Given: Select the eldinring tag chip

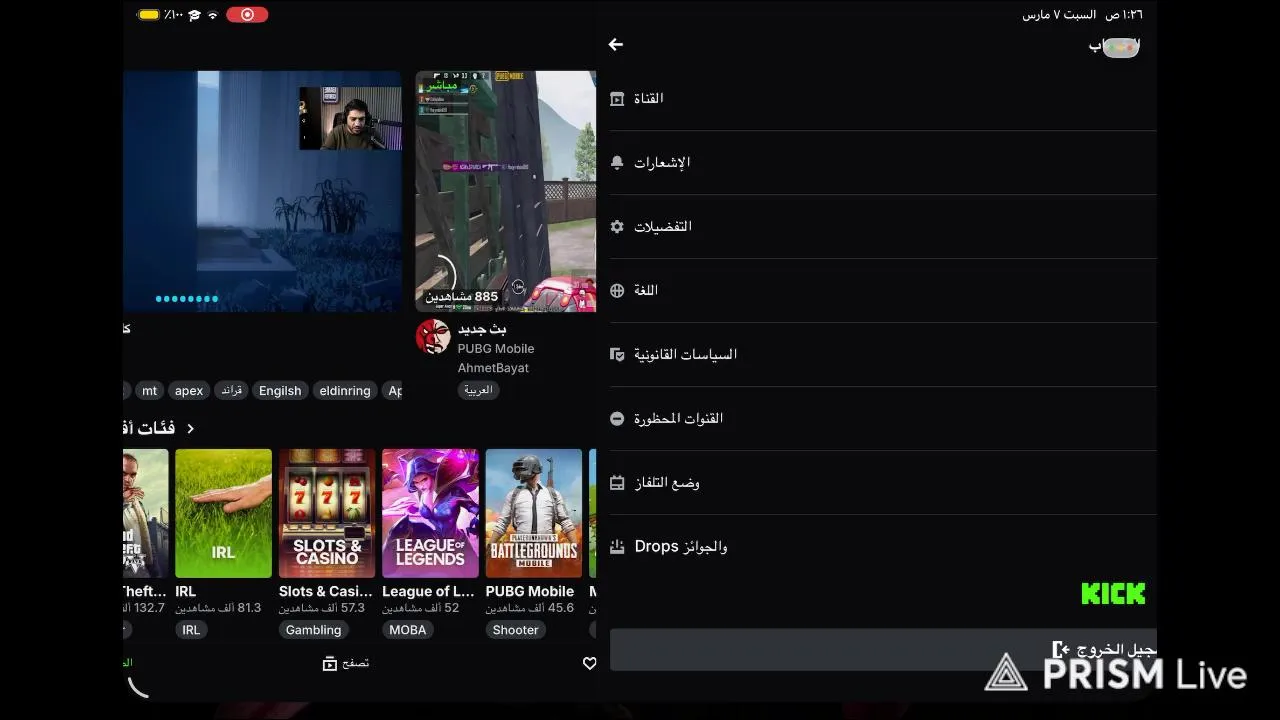Looking at the screenshot, I should tap(345, 391).
